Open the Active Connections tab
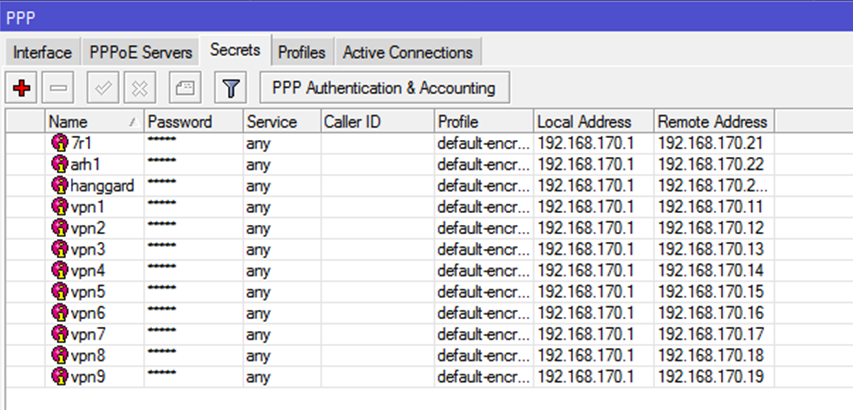 (407, 52)
